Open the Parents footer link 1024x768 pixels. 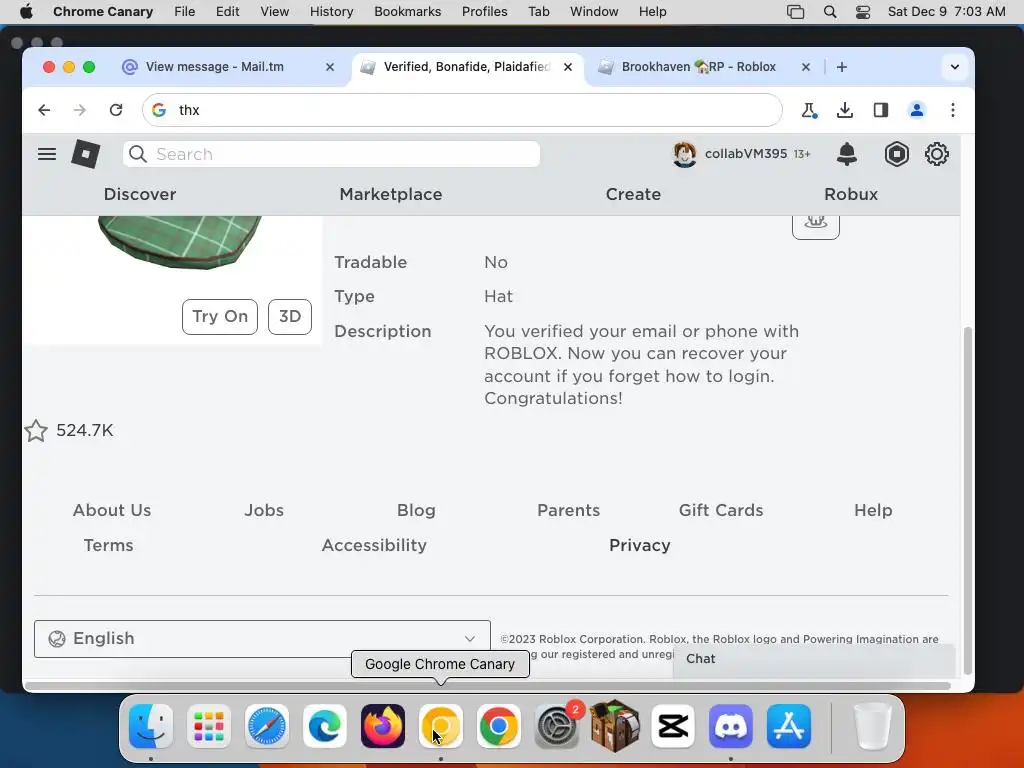coord(568,510)
